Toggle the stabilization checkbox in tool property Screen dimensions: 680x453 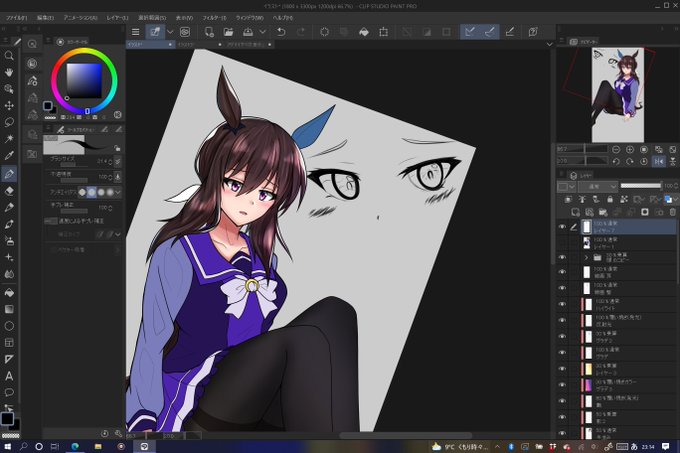[x=50, y=221]
